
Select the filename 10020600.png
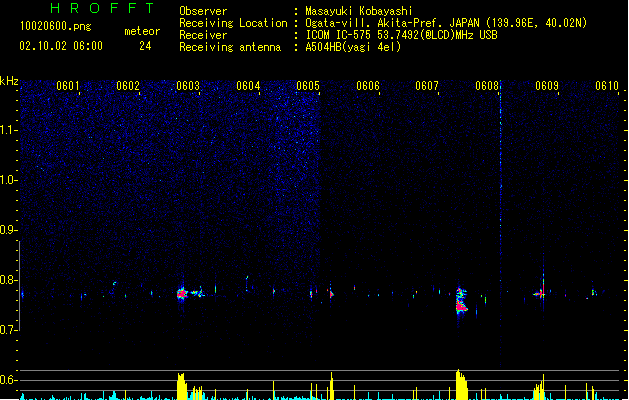tap(55, 26)
